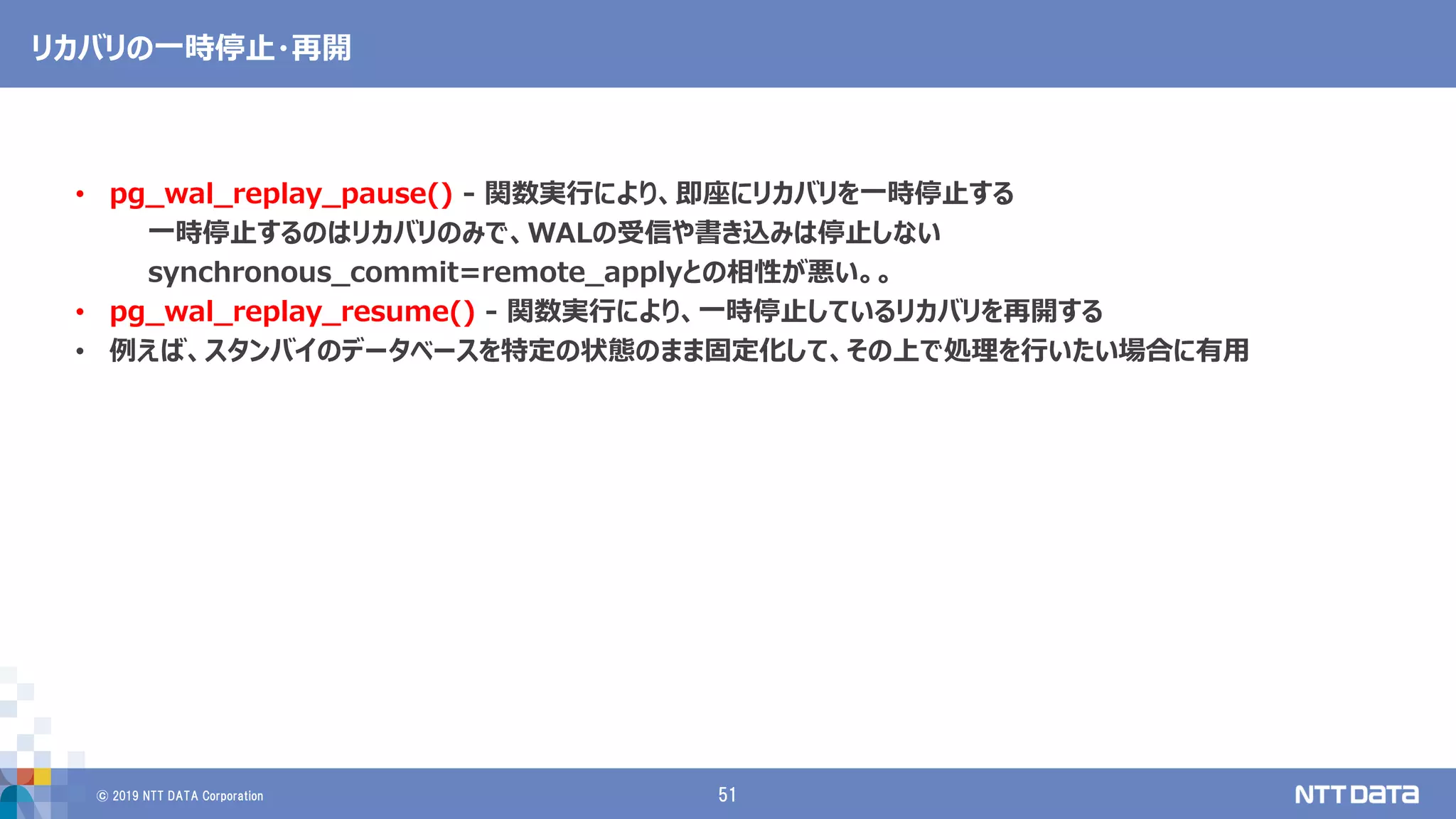Click the synchronous_commit=remote_apply line
Screen dimensions: 1456x819
pos(519,272)
